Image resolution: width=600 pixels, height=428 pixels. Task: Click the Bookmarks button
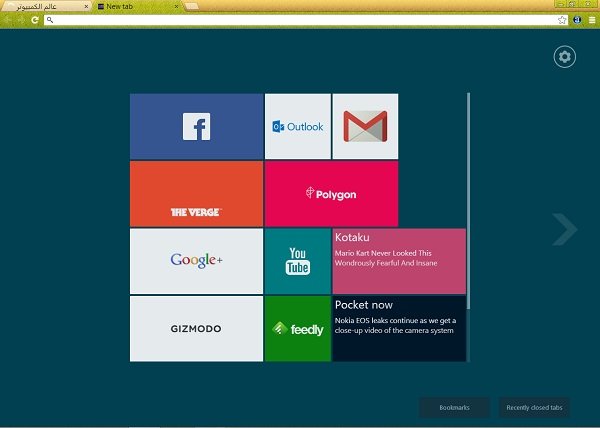[454, 407]
